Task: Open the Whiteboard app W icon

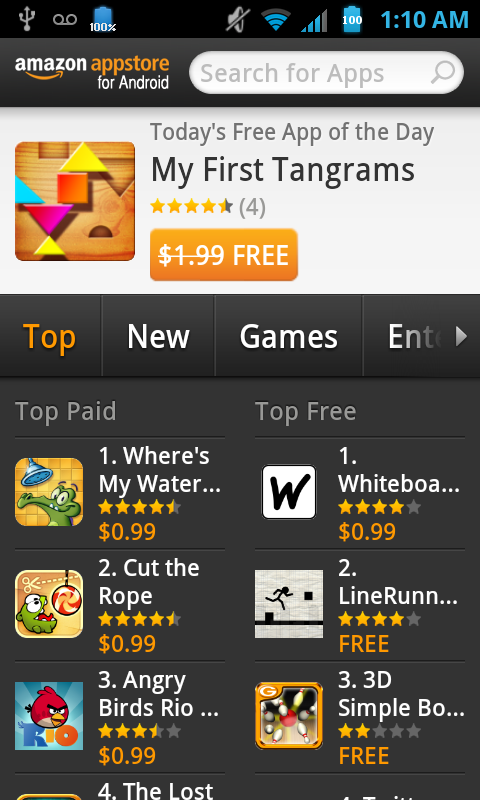Action: 289,492
